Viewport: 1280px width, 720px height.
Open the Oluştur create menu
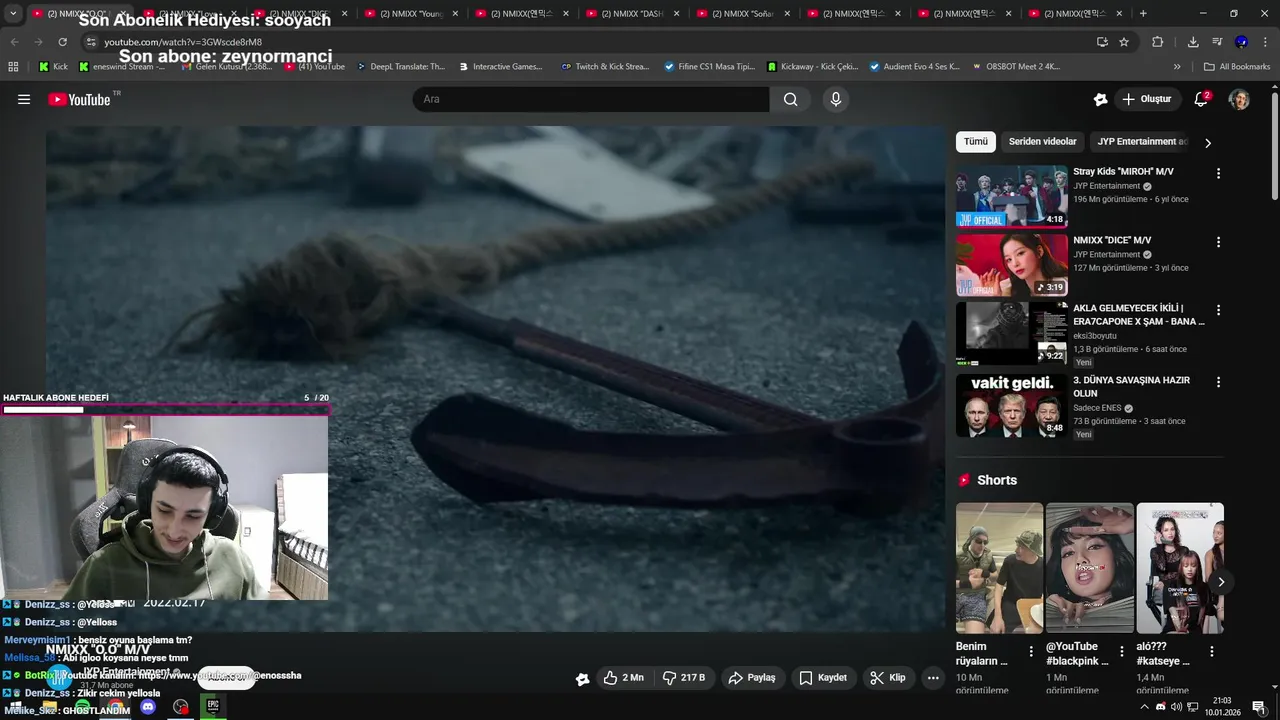click(1146, 99)
